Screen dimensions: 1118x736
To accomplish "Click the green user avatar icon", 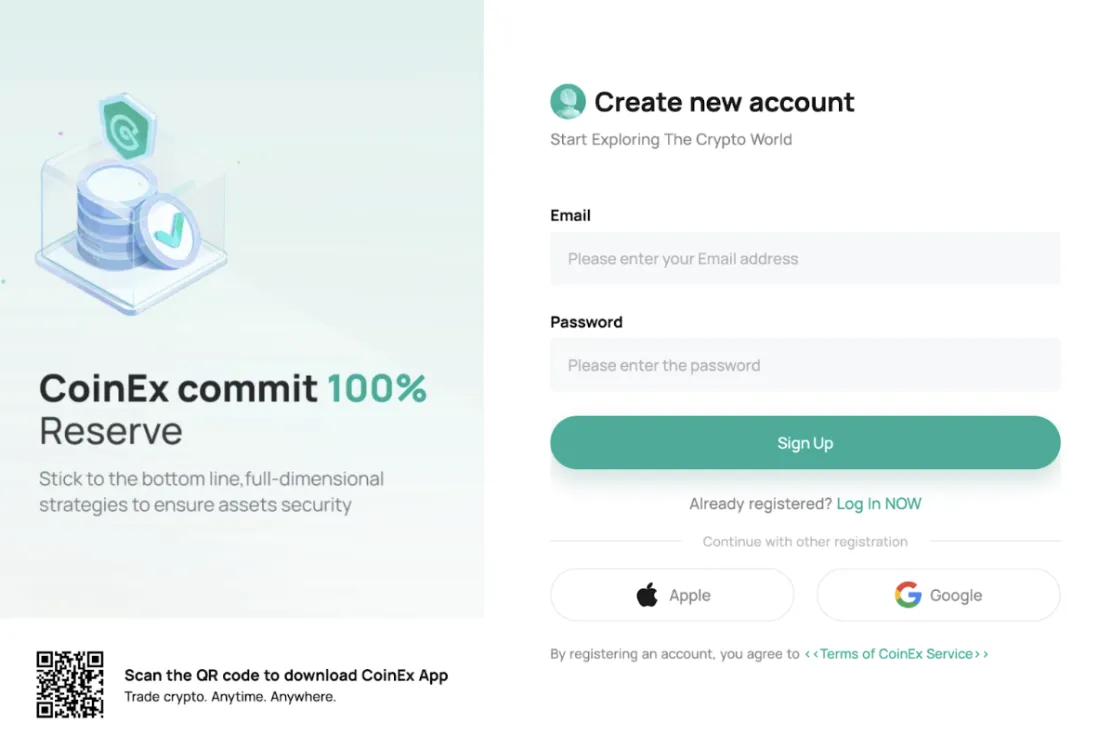I will (x=568, y=101).
